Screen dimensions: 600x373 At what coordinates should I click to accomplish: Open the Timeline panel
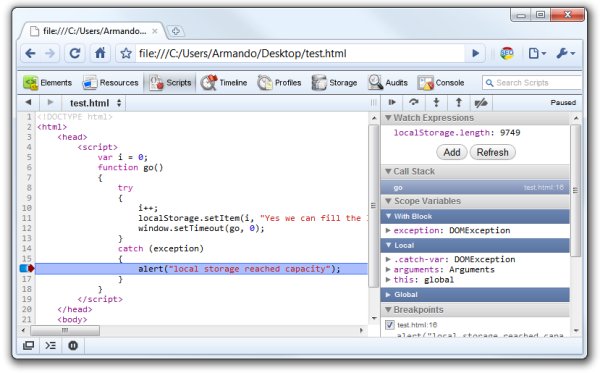pos(224,83)
